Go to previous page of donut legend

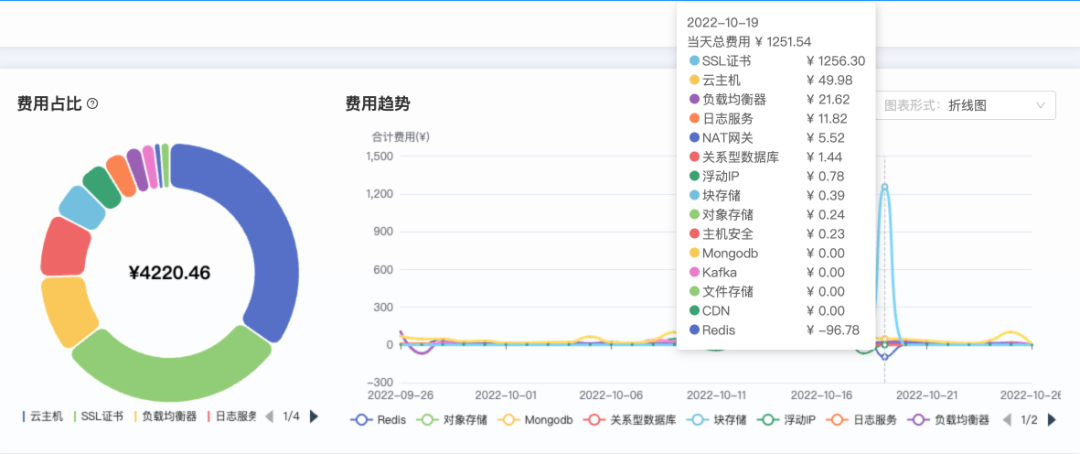pos(269,416)
